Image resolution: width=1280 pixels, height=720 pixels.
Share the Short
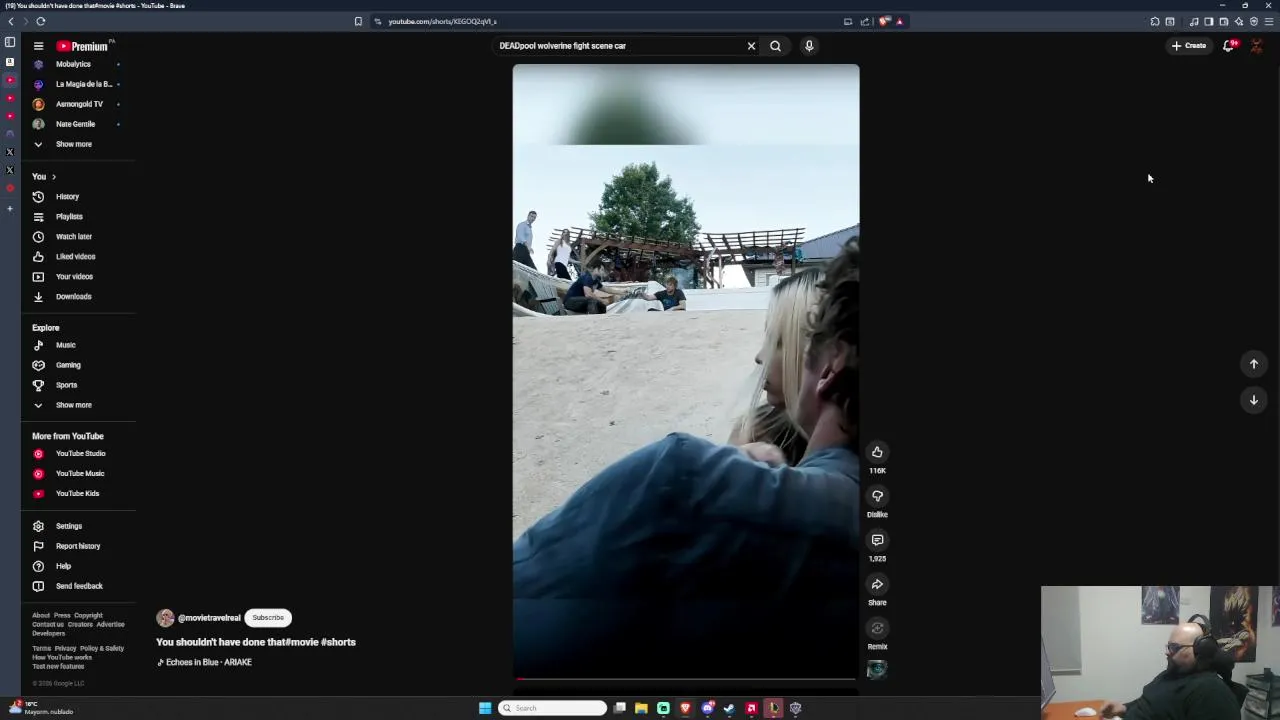click(x=877, y=584)
